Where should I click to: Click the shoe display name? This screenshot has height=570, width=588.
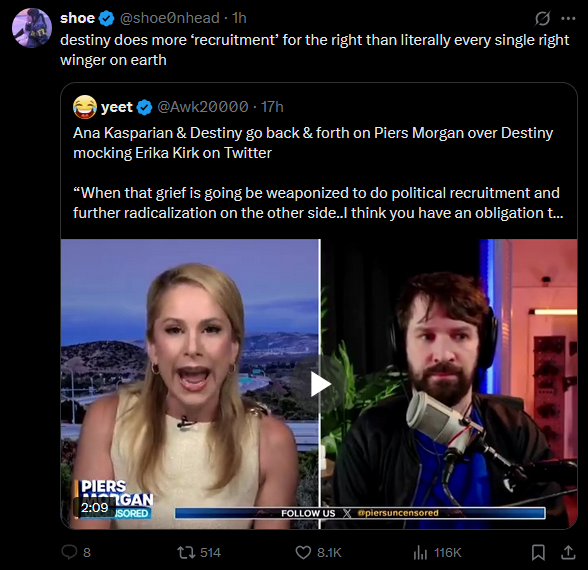[x=78, y=18]
